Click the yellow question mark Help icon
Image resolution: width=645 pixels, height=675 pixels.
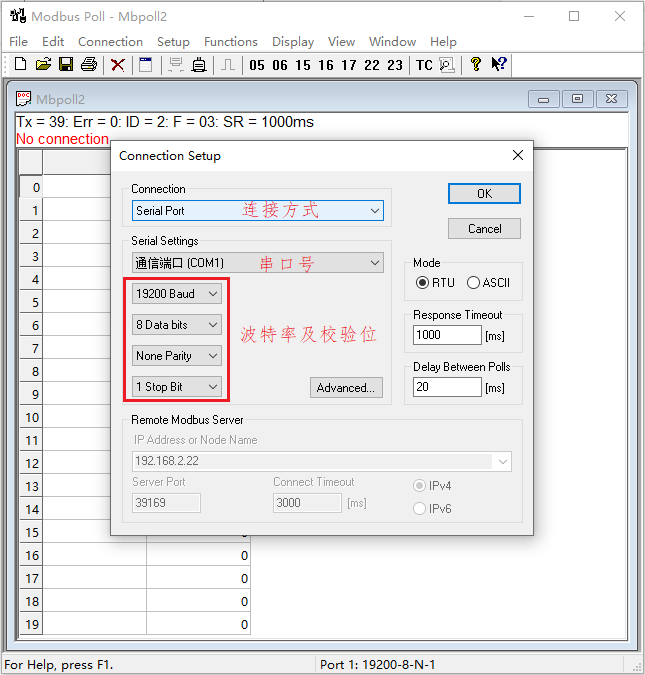pos(476,65)
